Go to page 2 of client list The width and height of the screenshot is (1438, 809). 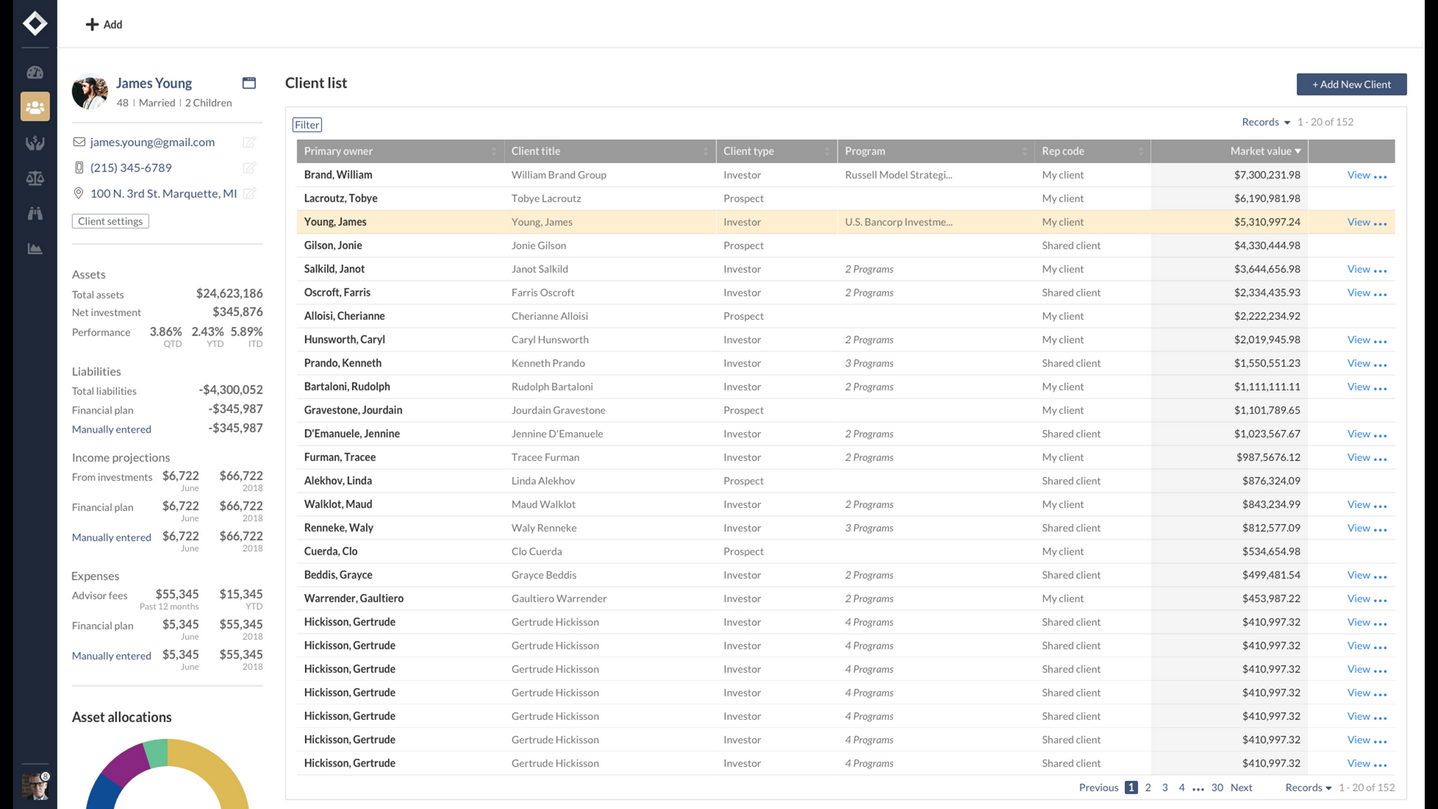pyautogui.click(x=1148, y=788)
